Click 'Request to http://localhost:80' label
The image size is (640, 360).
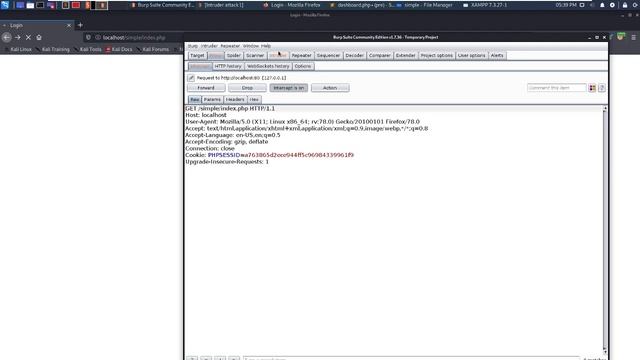(x=241, y=78)
